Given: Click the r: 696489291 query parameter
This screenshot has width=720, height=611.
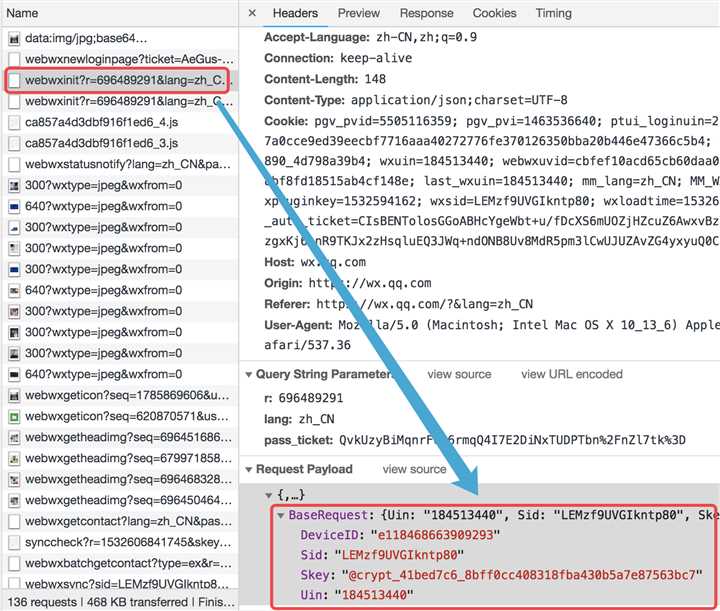Looking at the screenshot, I should tap(304, 398).
